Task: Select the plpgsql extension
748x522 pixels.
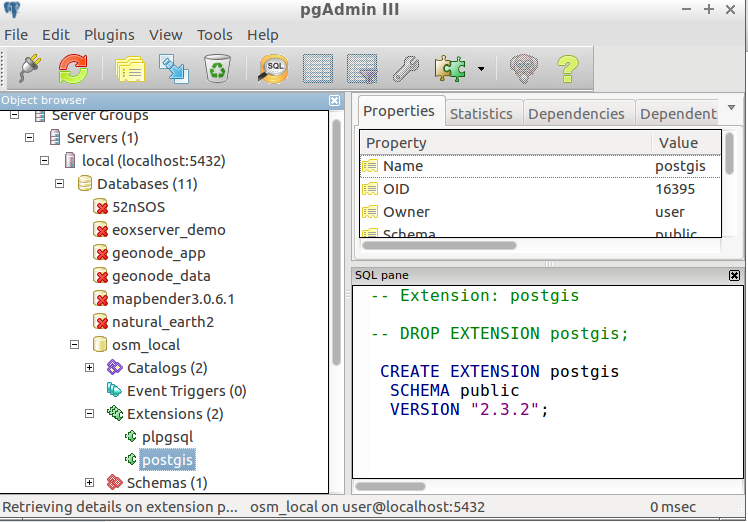Action: point(167,437)
